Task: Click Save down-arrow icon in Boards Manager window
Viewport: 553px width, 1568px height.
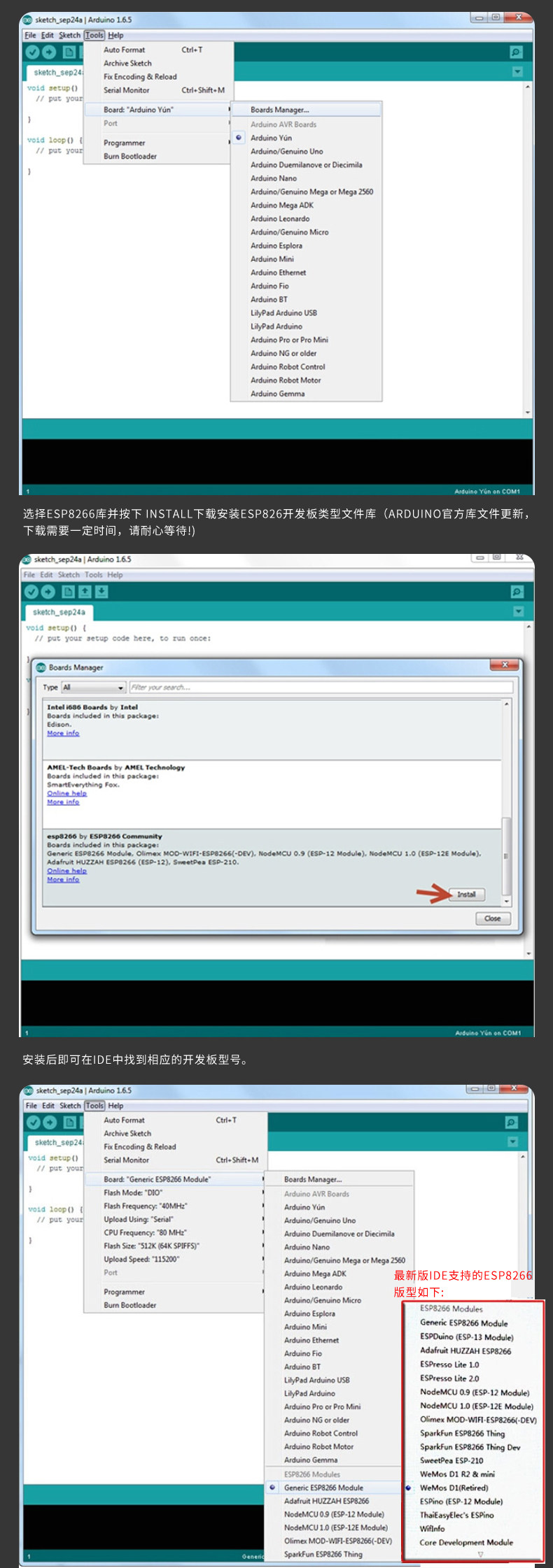Action: [101, 592]
